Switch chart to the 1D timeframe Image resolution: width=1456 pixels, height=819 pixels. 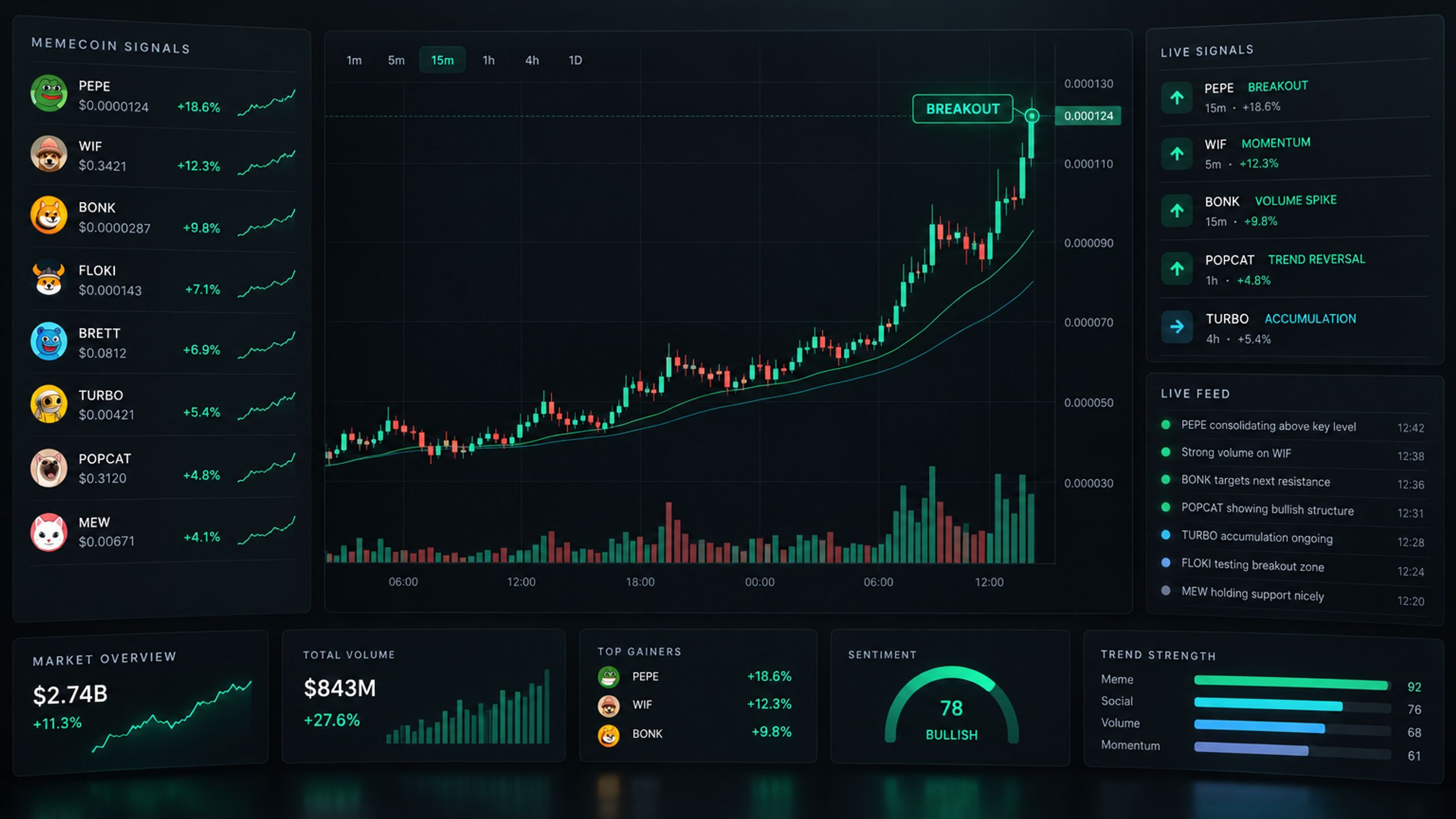click(576, 60)
